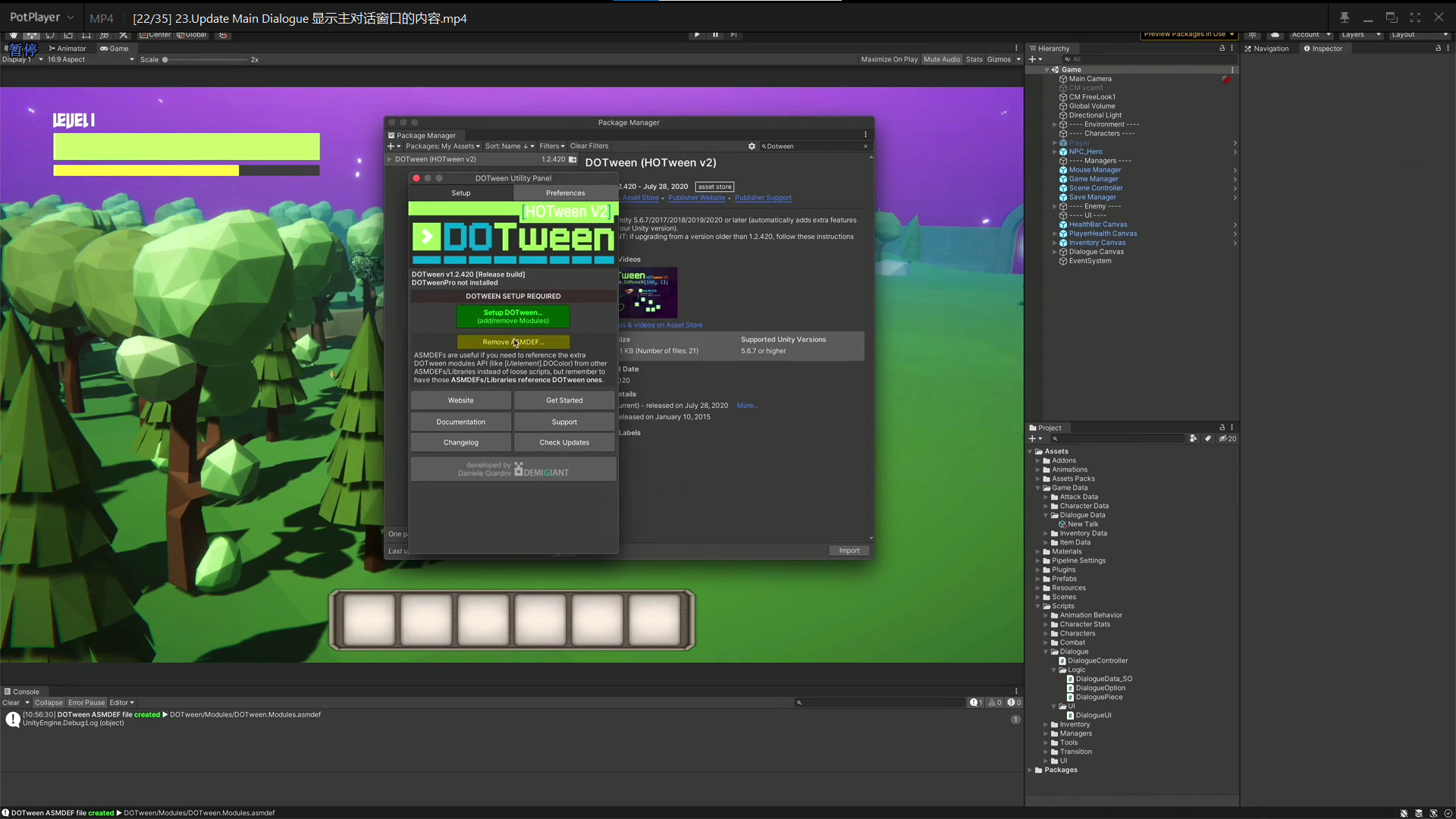The width and height of the screenshot is (1456, 819).
Task: Toggle Mute Audio in the Game view
Action: pos(941,59)
